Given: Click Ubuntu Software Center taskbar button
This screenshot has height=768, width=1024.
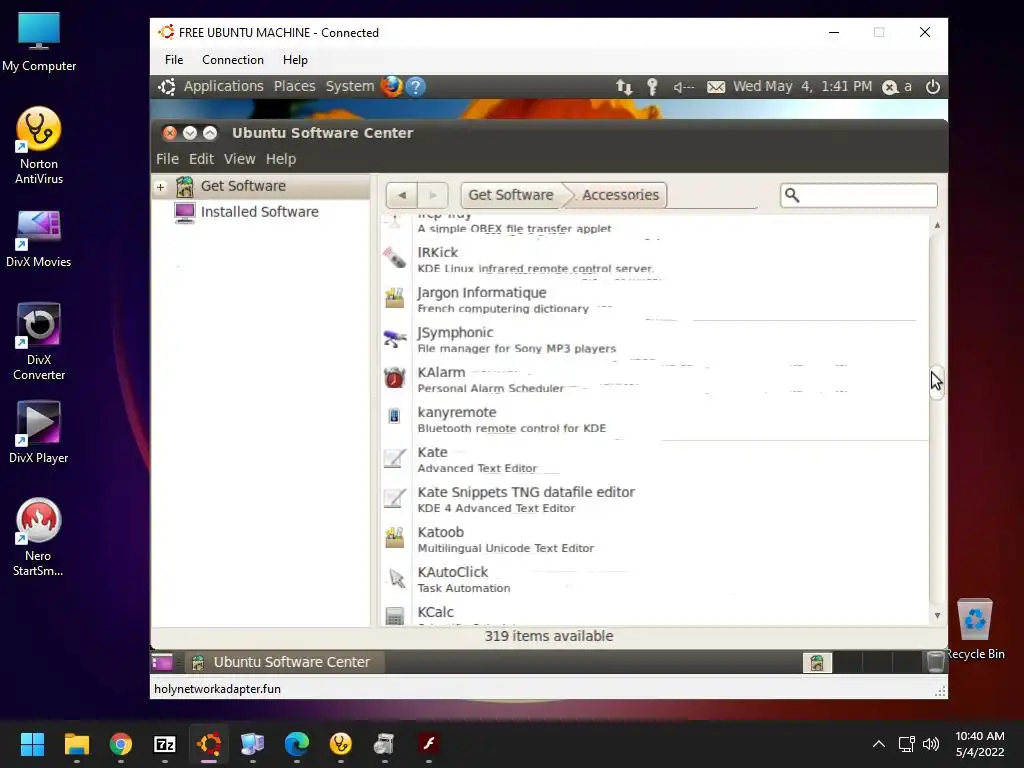Looking at the screenshot, I should point(285,662).
